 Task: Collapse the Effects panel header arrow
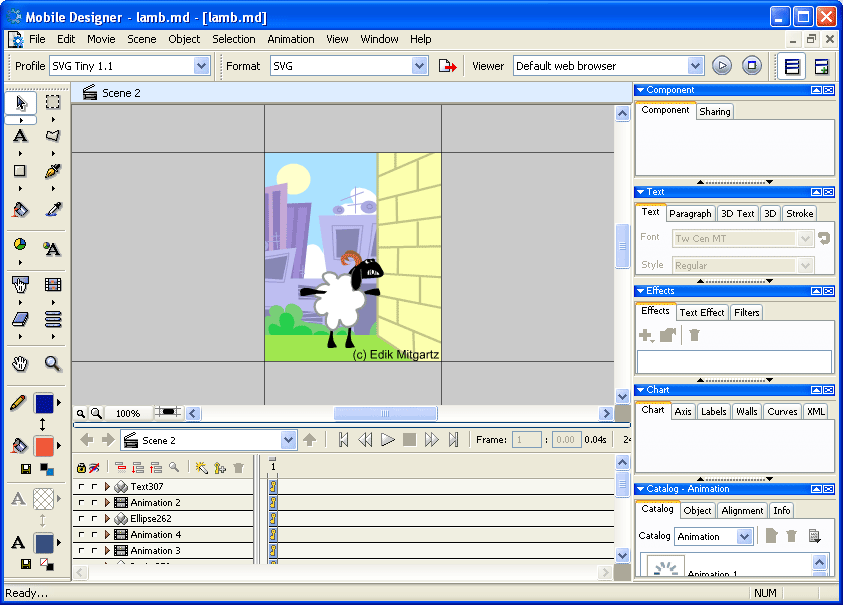coord(640,291)
